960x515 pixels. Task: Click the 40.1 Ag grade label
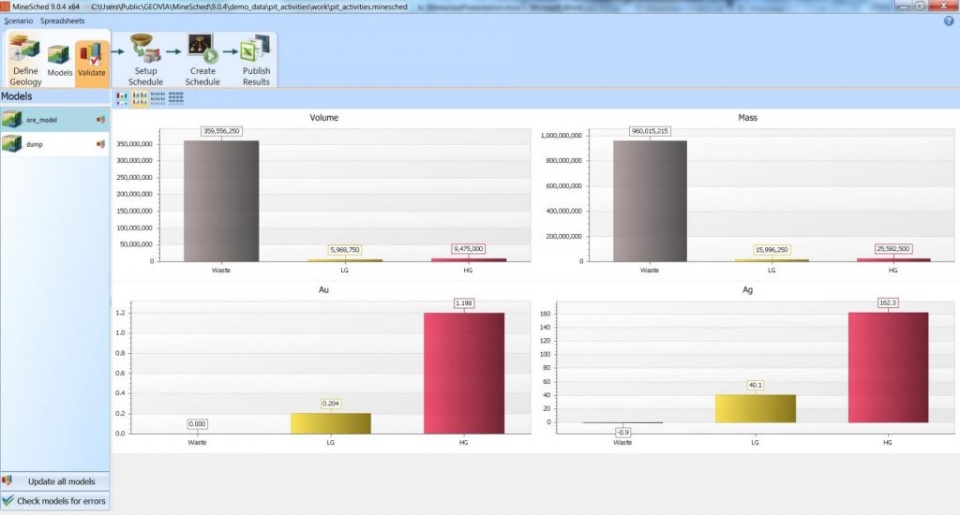click(755, 385)
